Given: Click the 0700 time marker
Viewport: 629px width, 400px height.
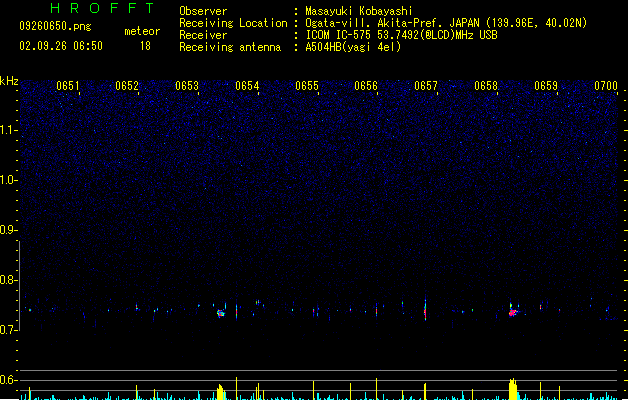Looking at the screenshot, I should tap(606, 86).
